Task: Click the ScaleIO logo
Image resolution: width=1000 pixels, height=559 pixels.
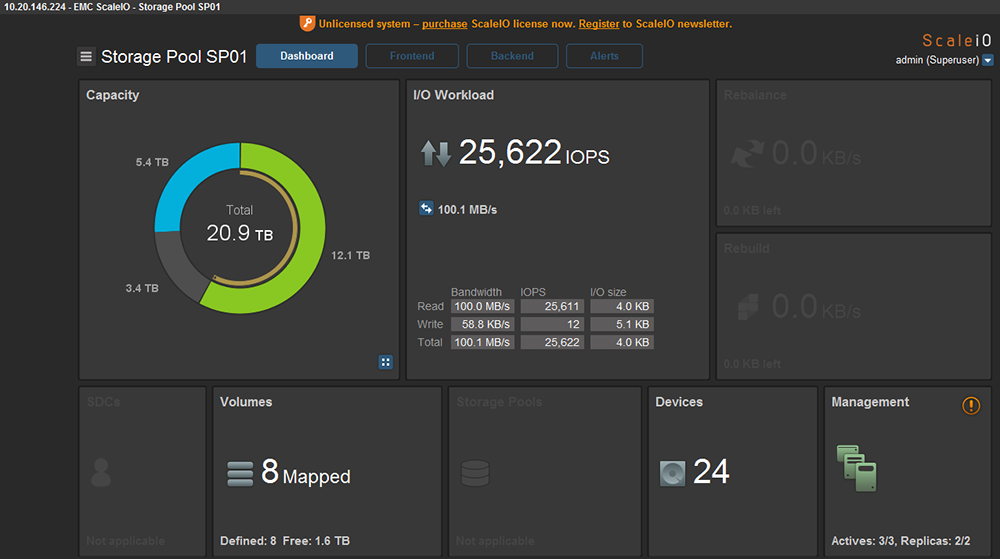Action: 957,41
